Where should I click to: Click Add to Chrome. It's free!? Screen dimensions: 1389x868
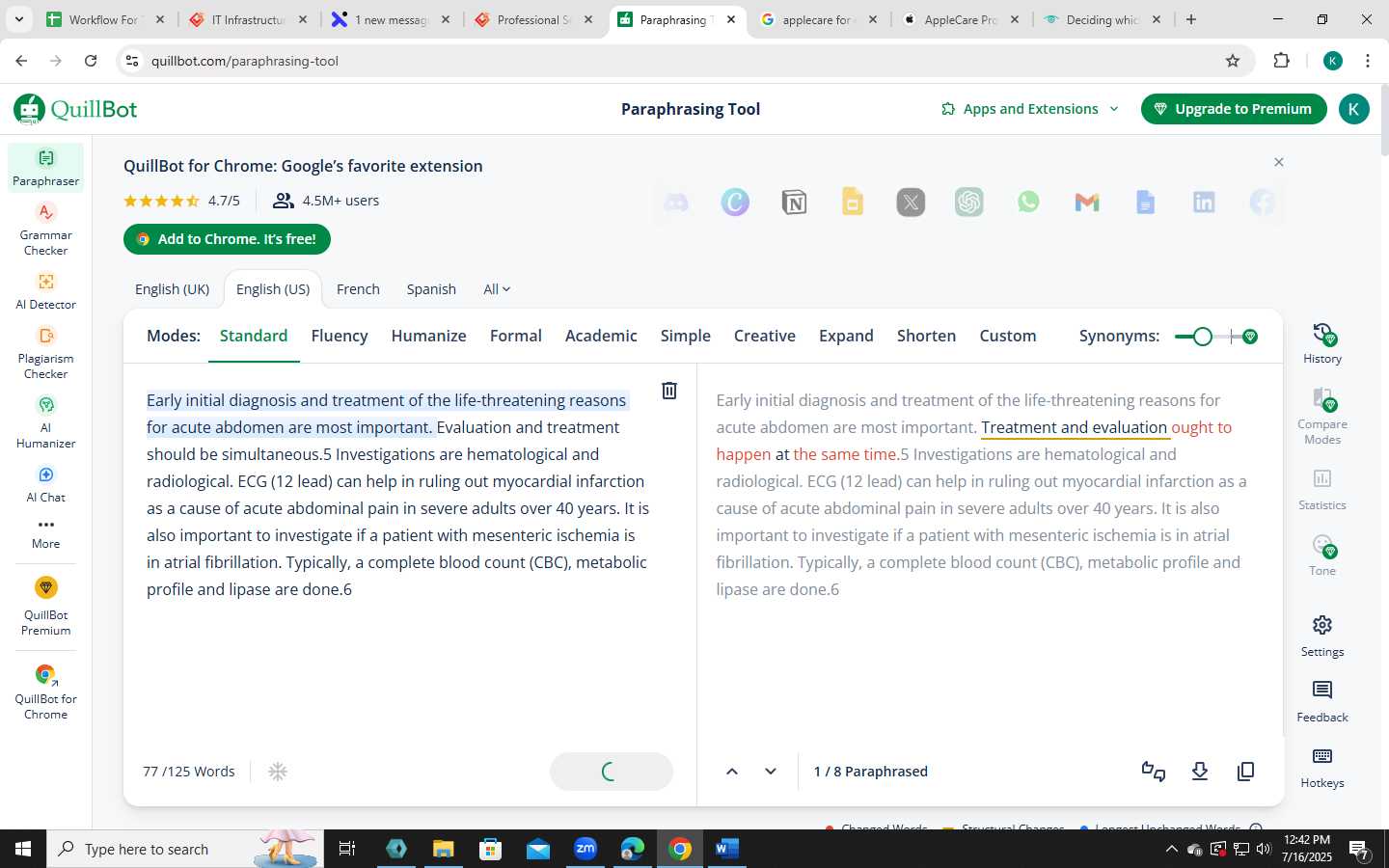[x=227, y=239]
